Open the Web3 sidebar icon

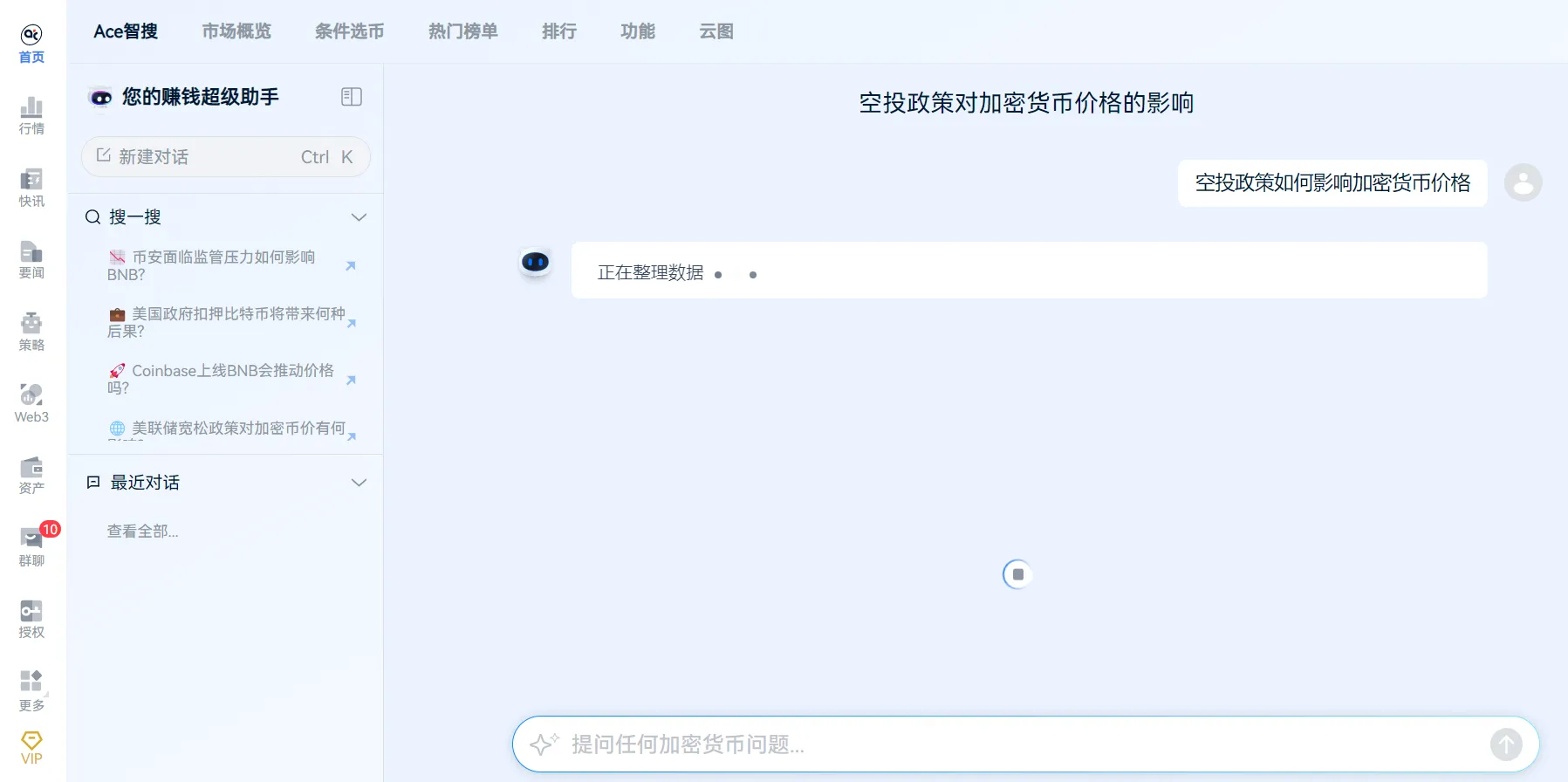coord(31,403)
